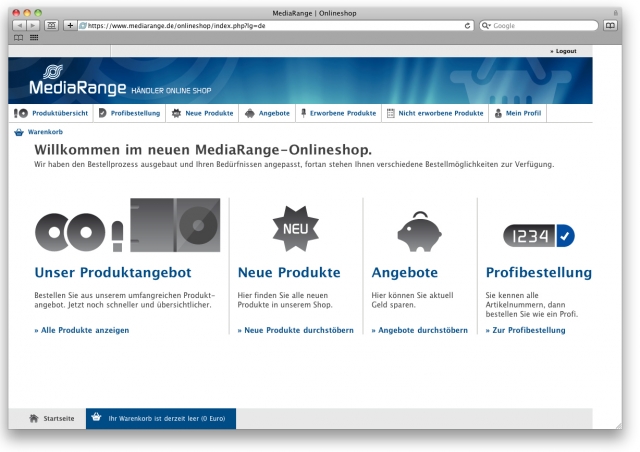Open the Warenkorb link

[x=45, y=132]
